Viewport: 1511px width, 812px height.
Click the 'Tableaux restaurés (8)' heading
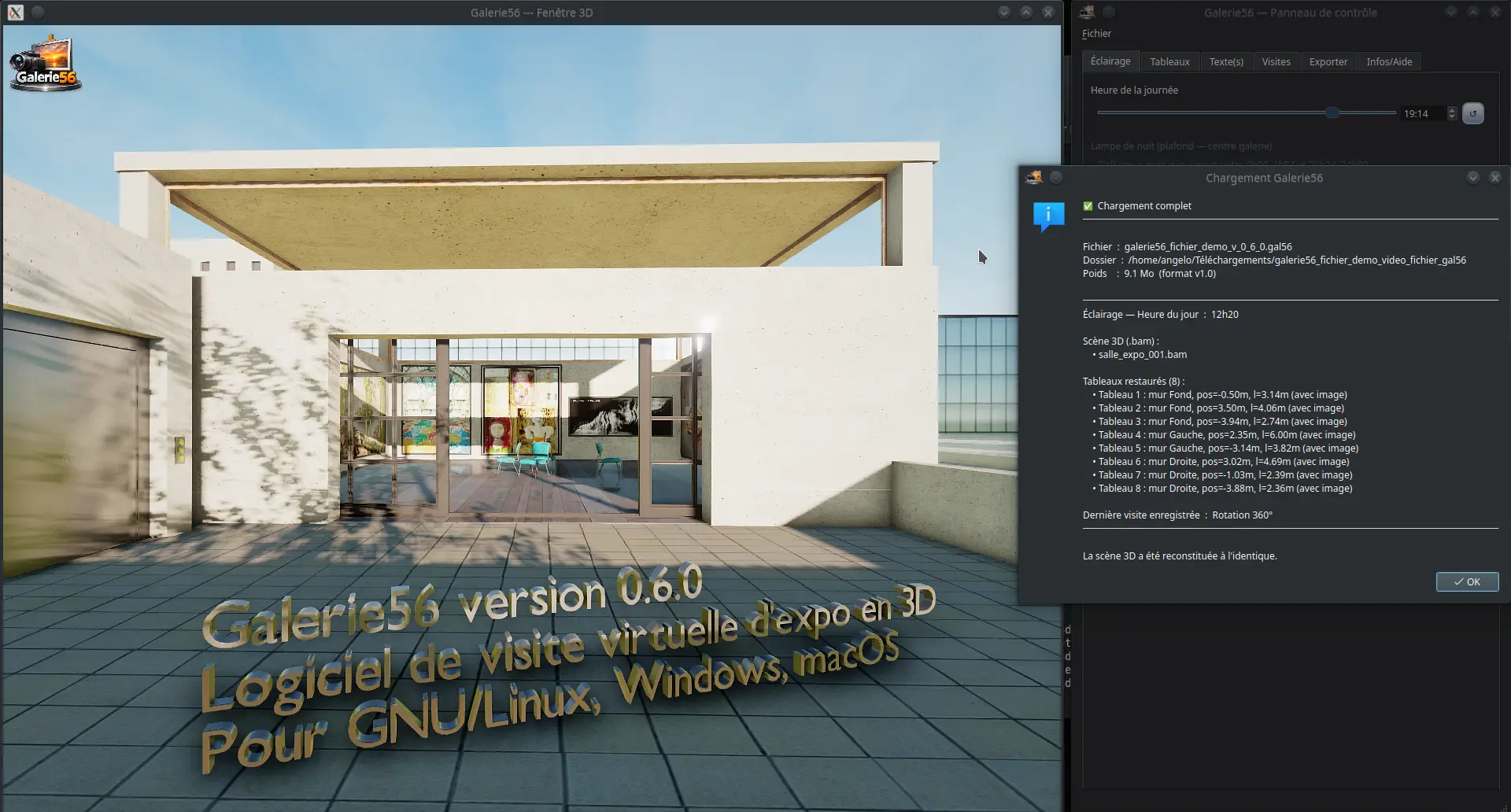click(x=1132, y=382)
